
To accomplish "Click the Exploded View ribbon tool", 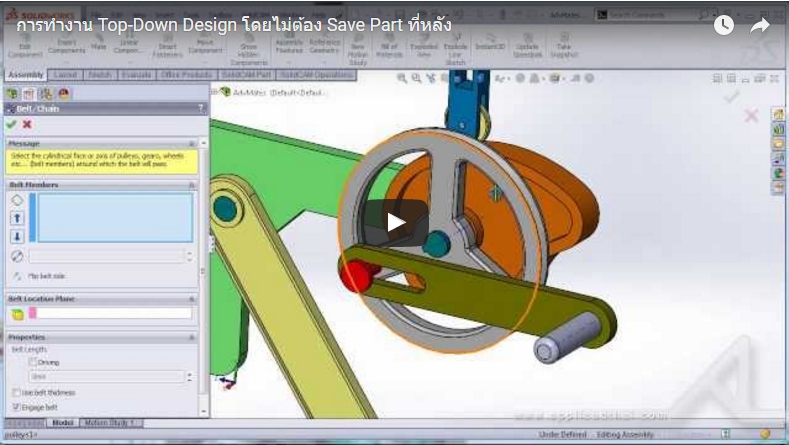I will (424, 46).
